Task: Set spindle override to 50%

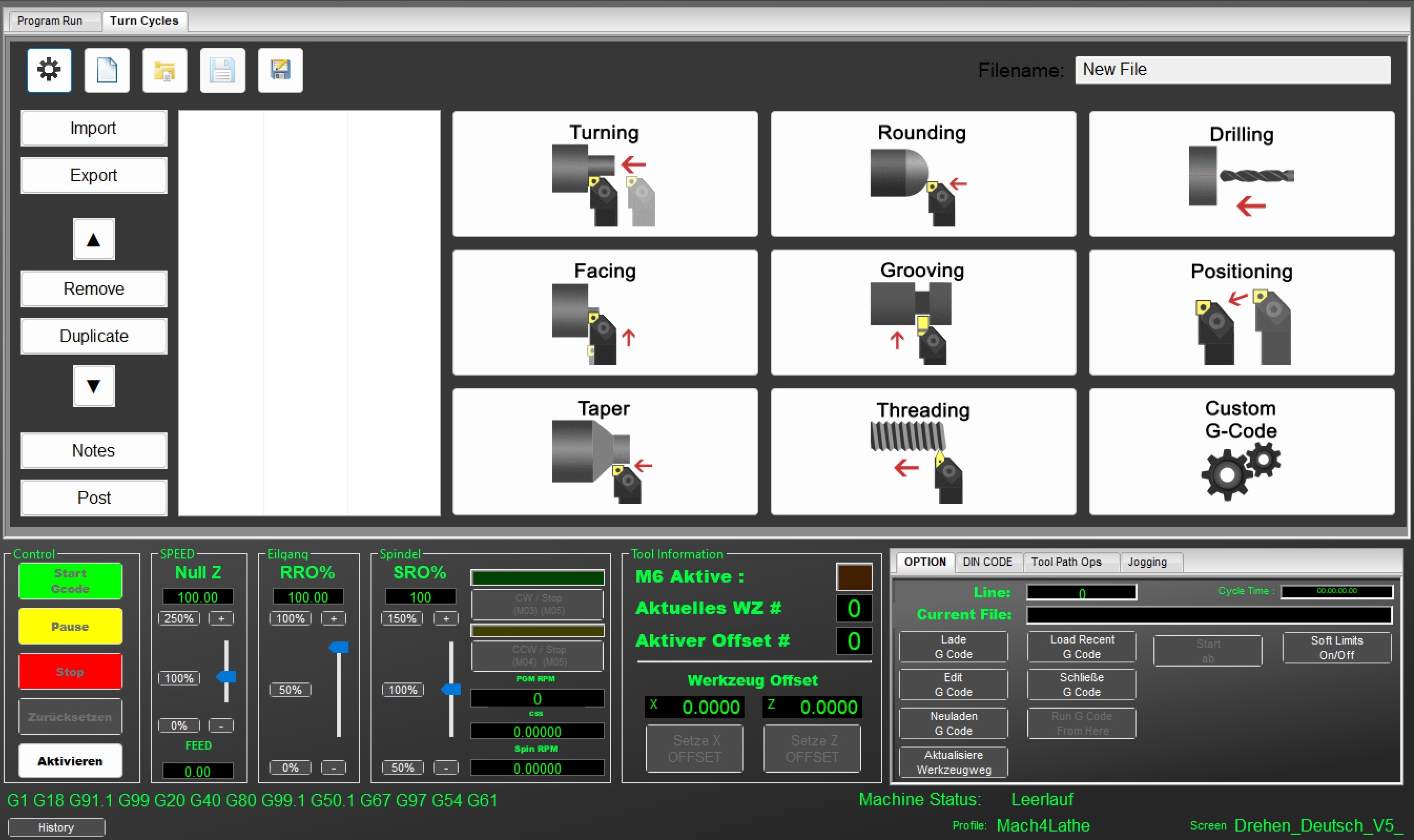Action: [402, 768]
